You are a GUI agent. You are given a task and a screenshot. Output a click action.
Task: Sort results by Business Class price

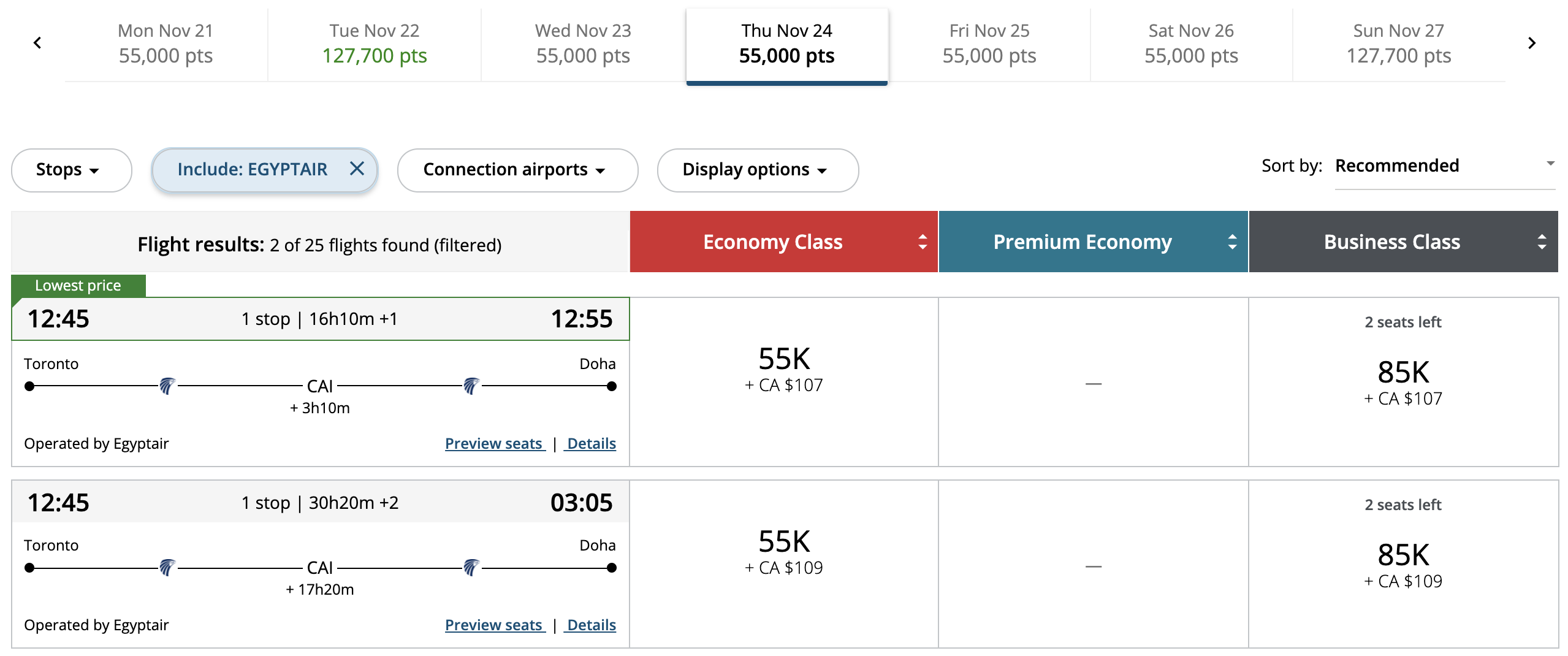[x=1542, y=242]
